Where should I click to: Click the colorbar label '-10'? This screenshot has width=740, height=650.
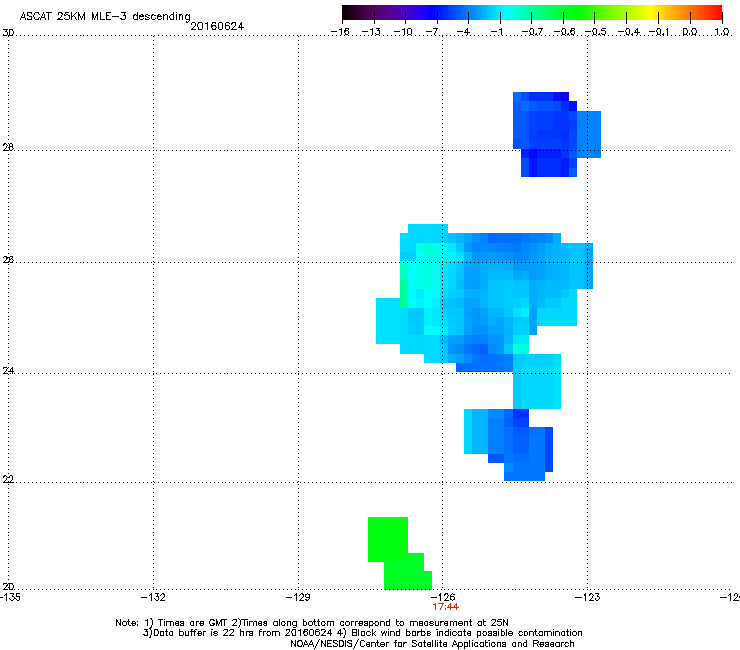pos(403,32)
